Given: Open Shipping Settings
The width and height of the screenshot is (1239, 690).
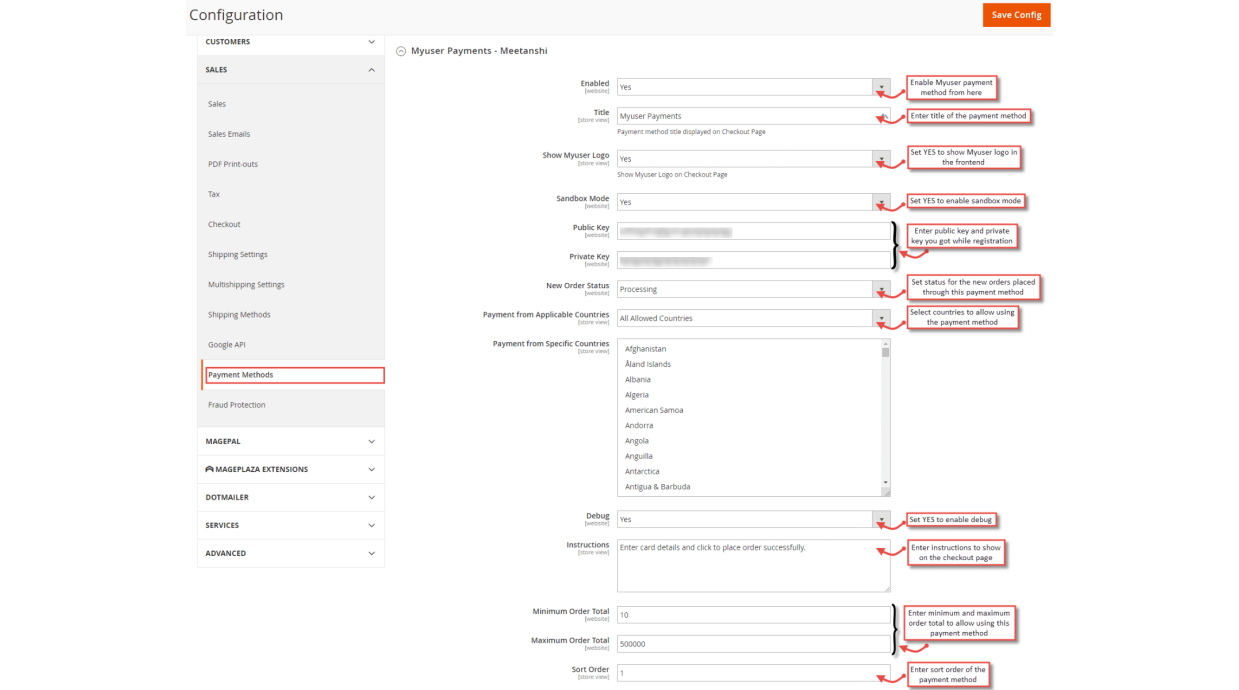Looking at the screenshot, I should pos(237,254).
